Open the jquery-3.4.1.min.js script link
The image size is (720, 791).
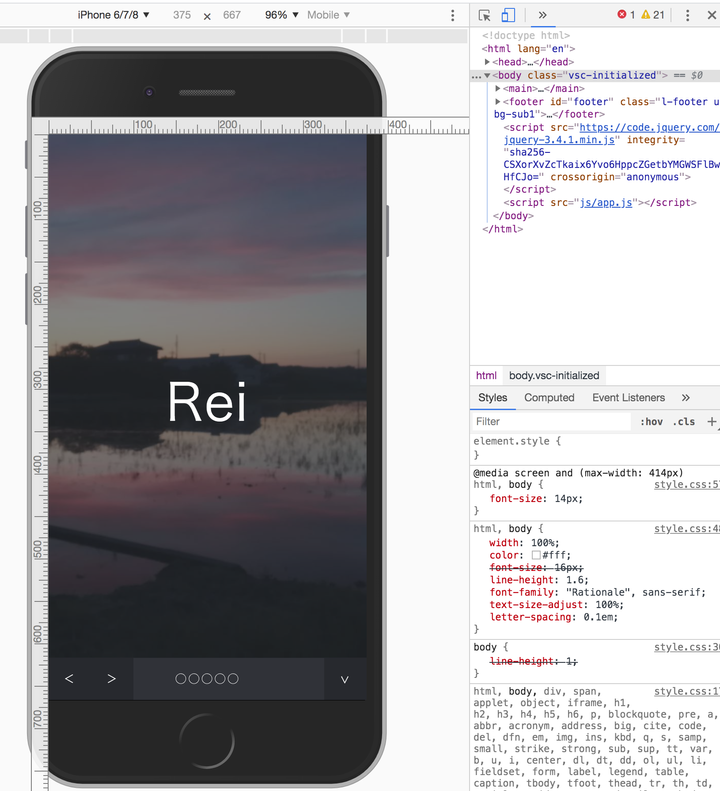pos(559,140)
